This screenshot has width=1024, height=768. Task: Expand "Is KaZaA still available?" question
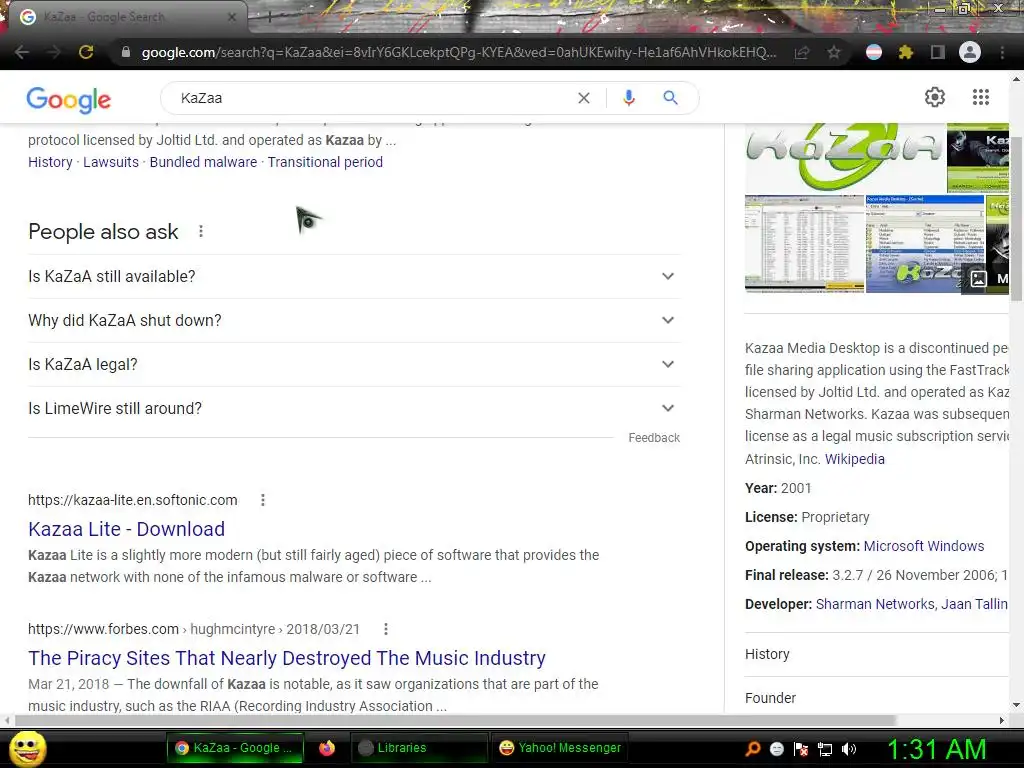354,276
